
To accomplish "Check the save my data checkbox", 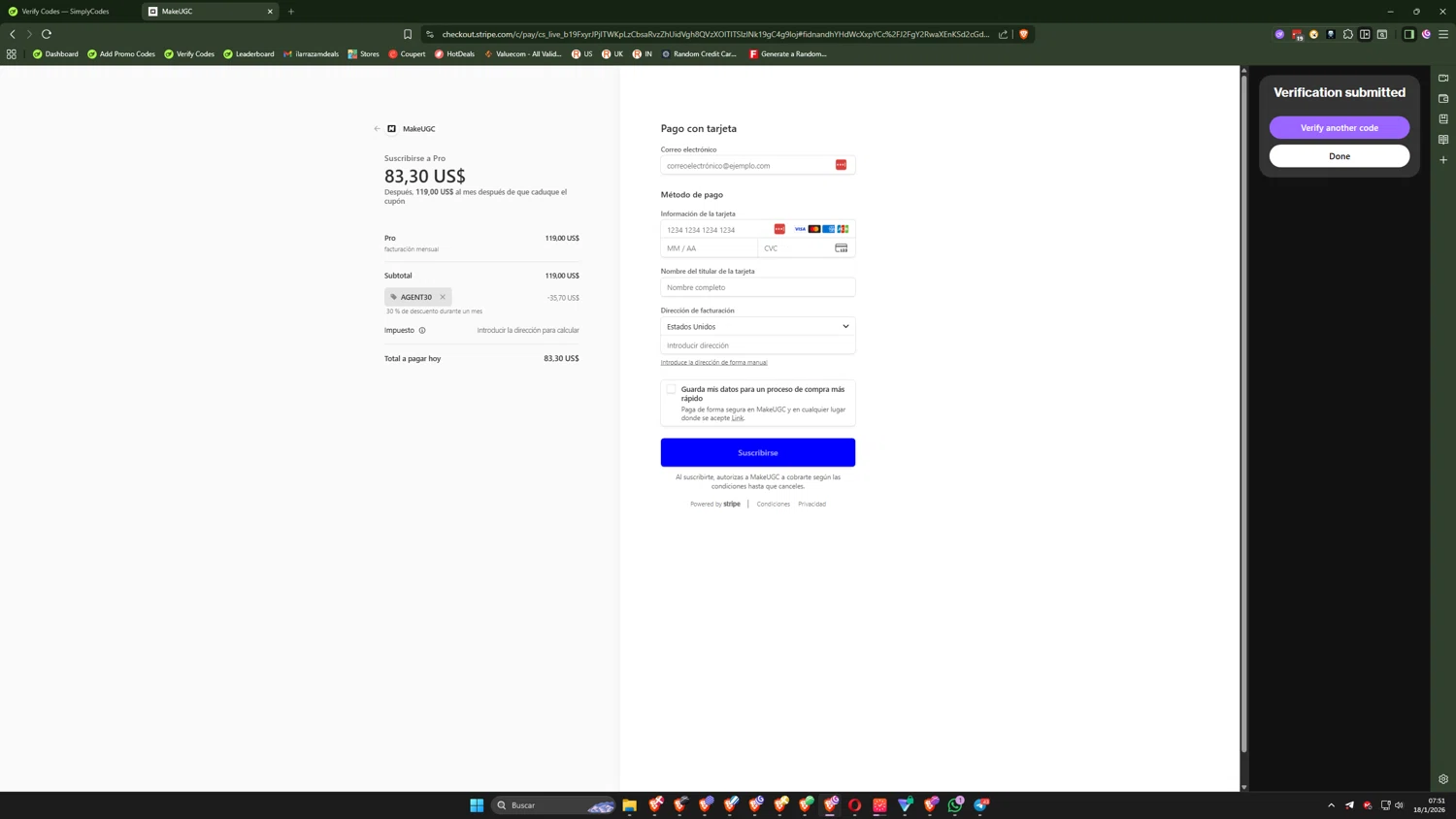I will pos(671,389).
